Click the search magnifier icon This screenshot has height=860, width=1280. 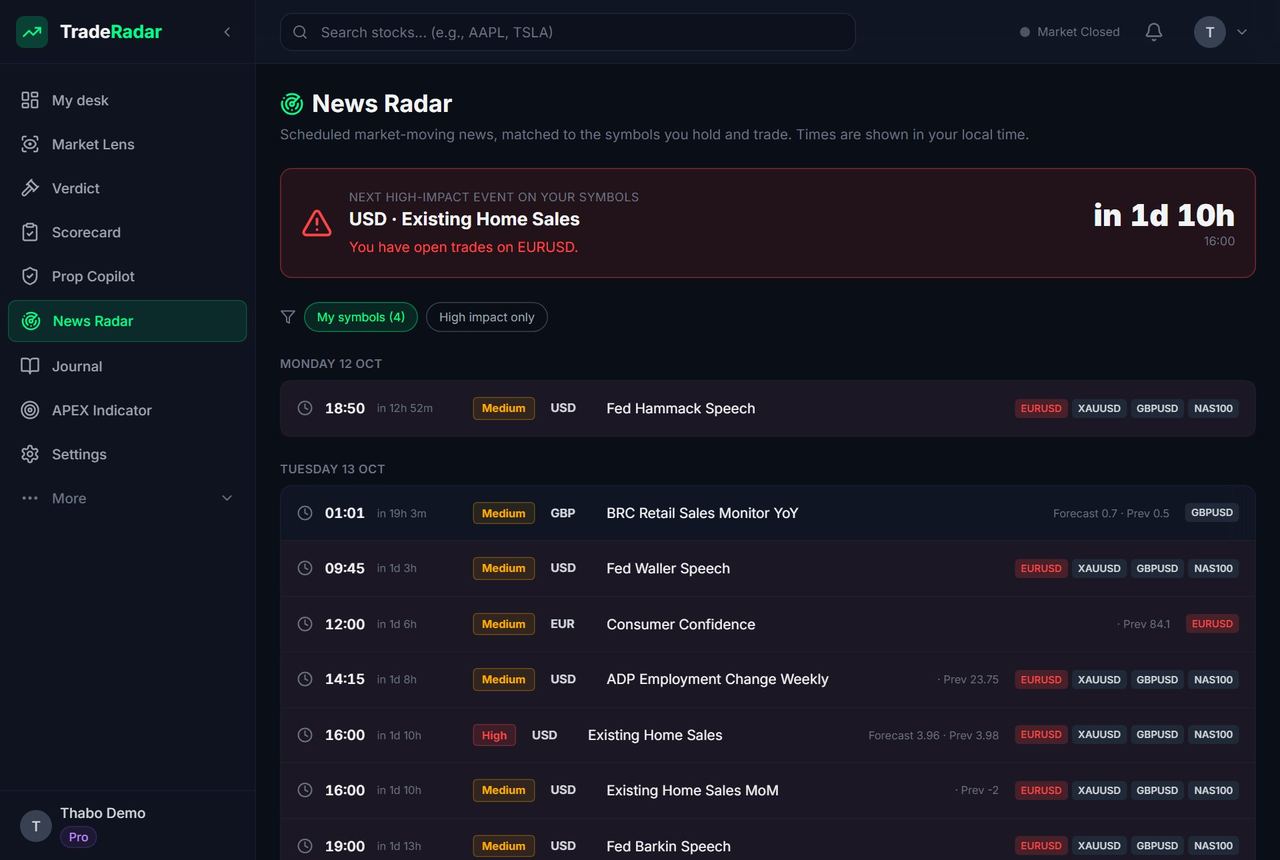pos(300,32)
